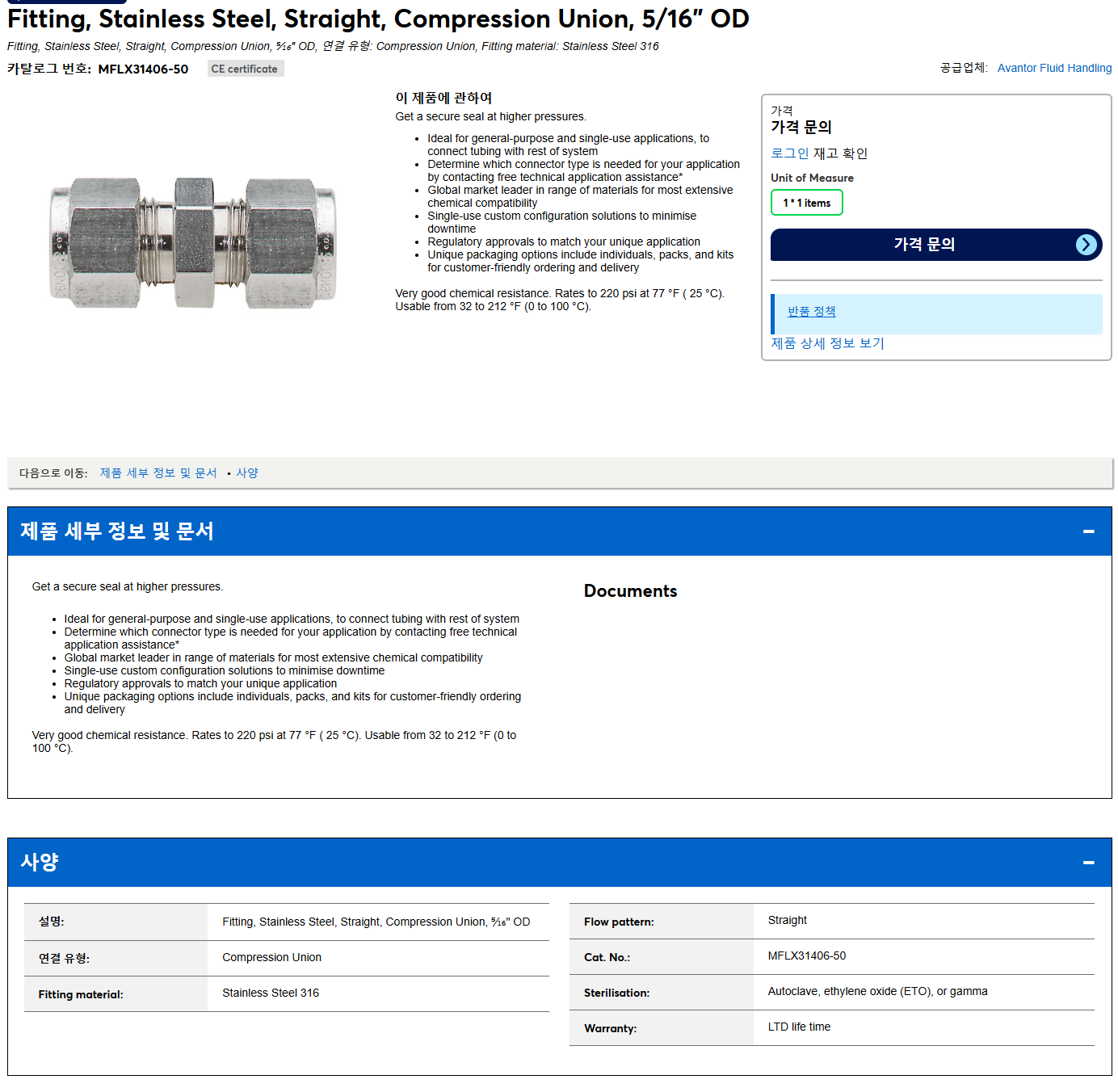Click the Straight flow pattern value

tap(787, 920)
